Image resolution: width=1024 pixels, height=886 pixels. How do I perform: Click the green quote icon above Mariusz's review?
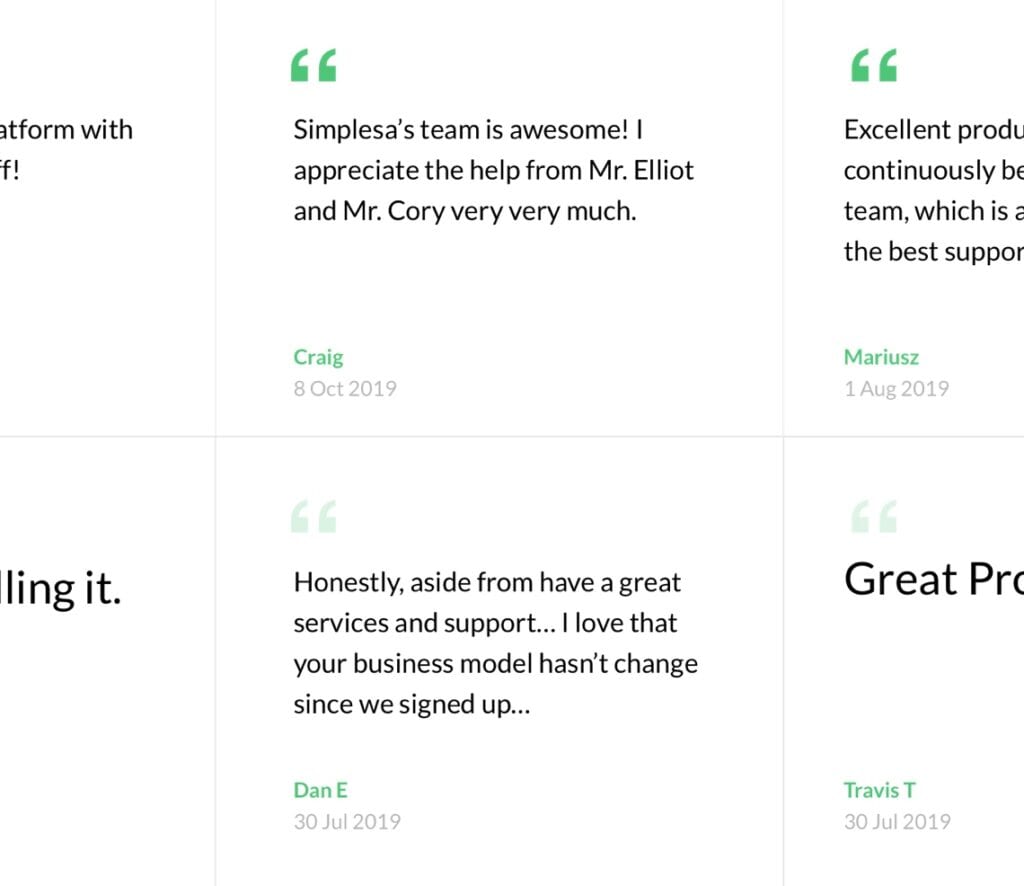[874, 65]
